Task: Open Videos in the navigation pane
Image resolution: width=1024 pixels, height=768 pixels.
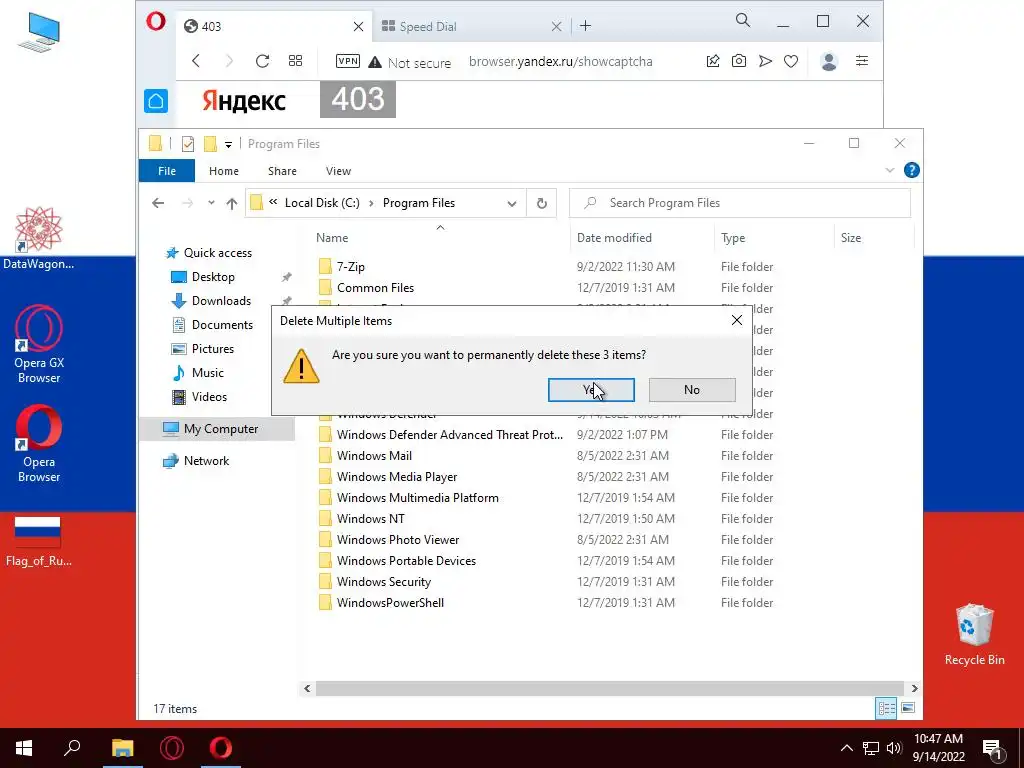Action: (x=209, y=397)
